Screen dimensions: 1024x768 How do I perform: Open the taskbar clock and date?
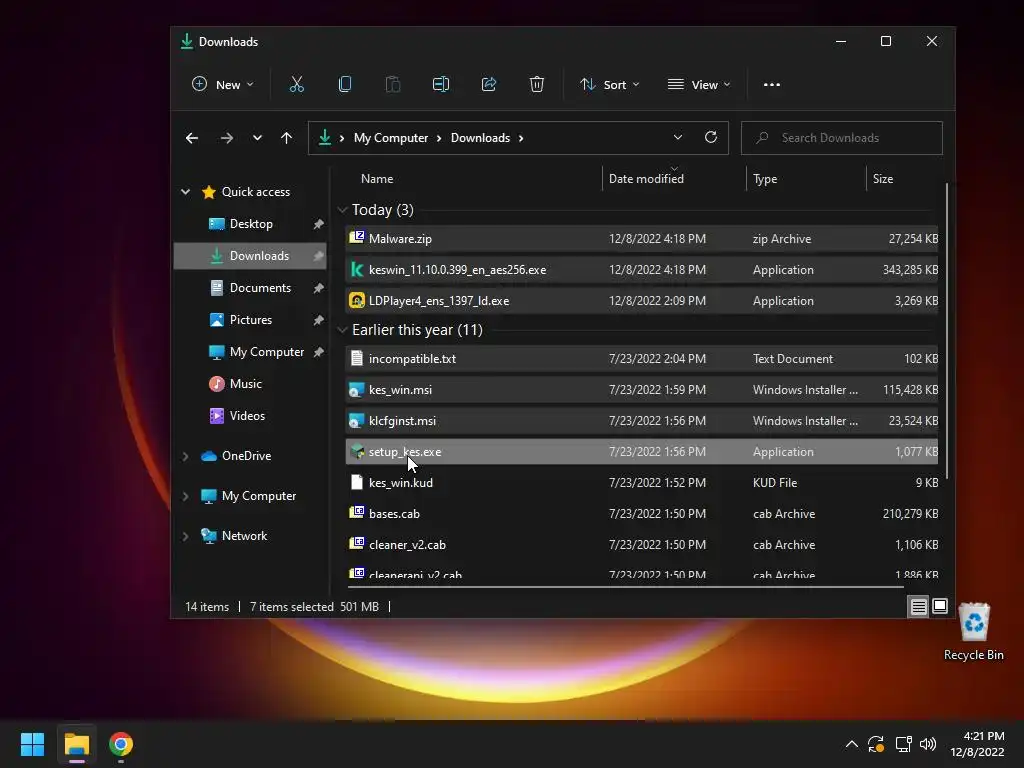click(977, 744)
